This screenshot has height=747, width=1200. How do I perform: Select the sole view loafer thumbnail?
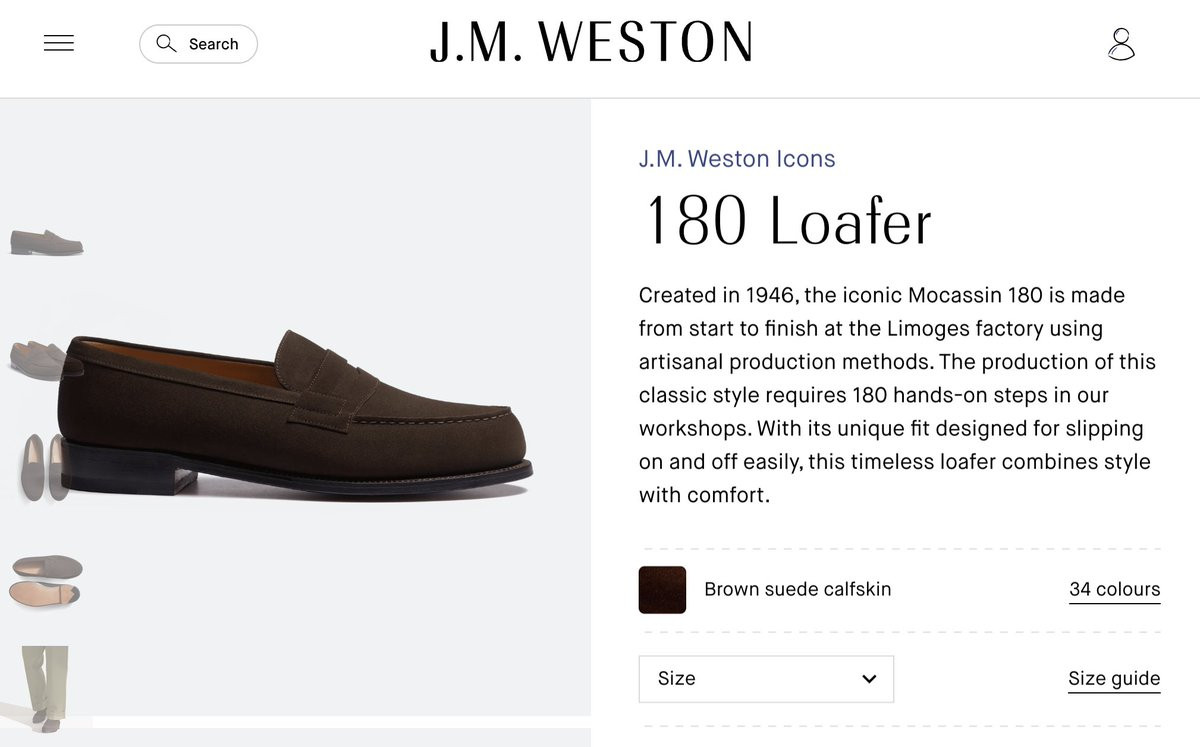pyautogui.click(x=46, y=580)
